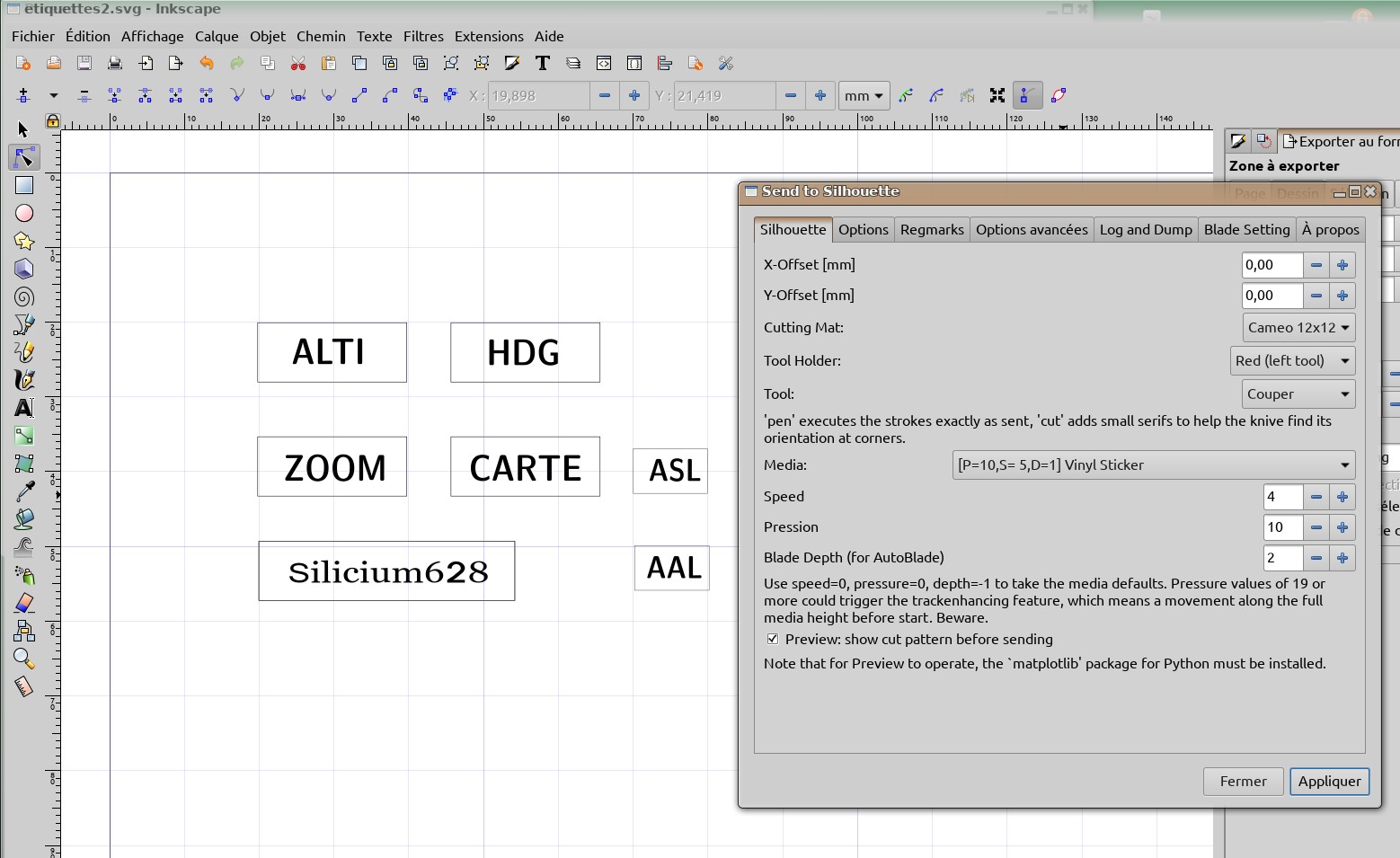1400x858 pixels.
Task: Click the X-Offset input field
Action: 1272,265
